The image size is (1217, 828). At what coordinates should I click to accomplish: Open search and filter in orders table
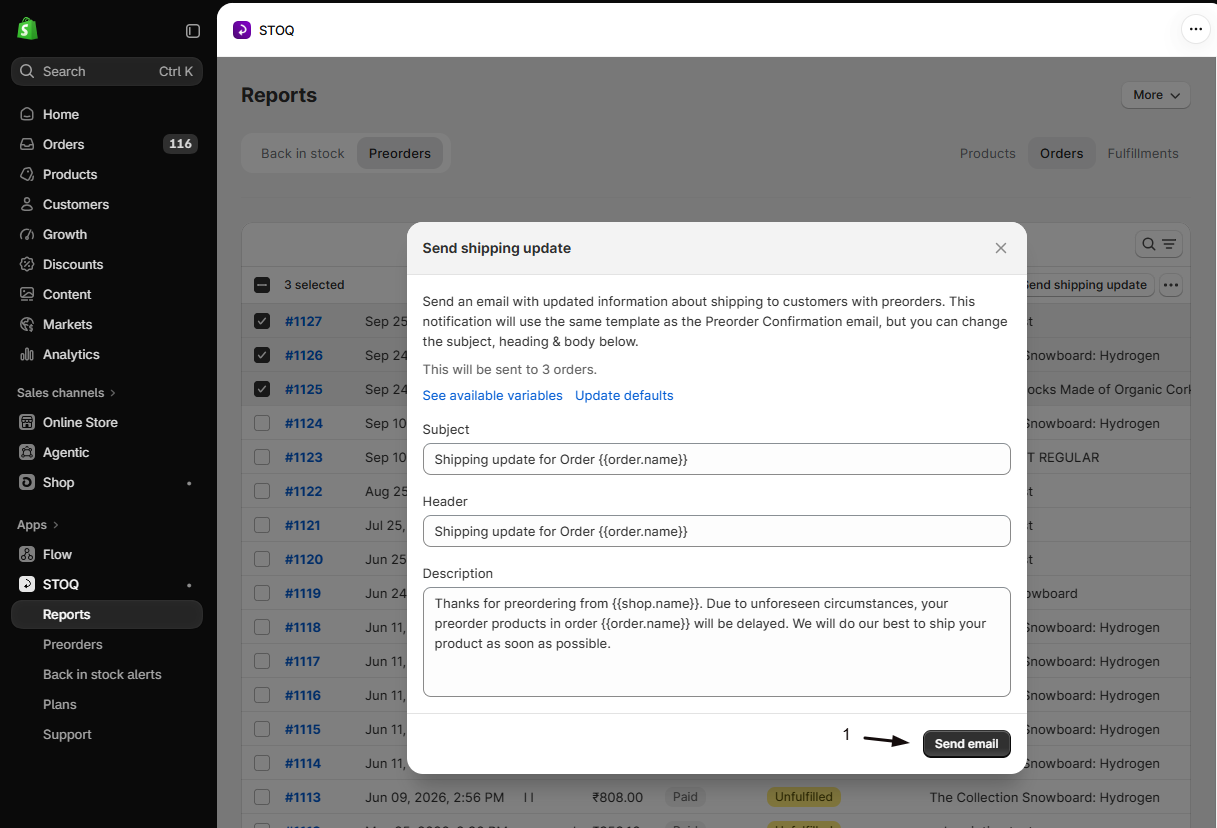coord(1159,244)
